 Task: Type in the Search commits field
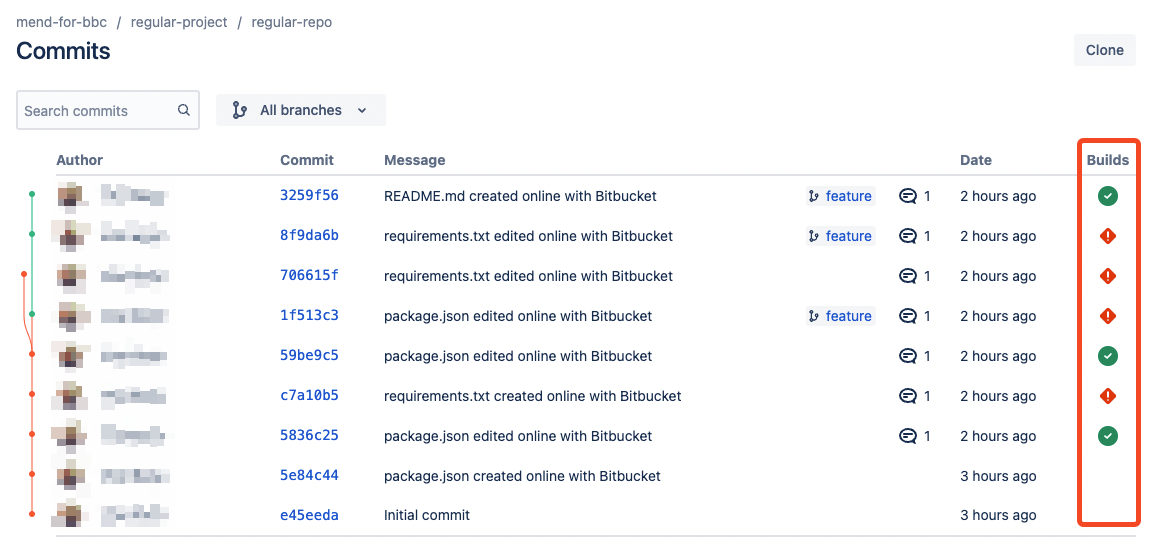click(x=96, y=111)
